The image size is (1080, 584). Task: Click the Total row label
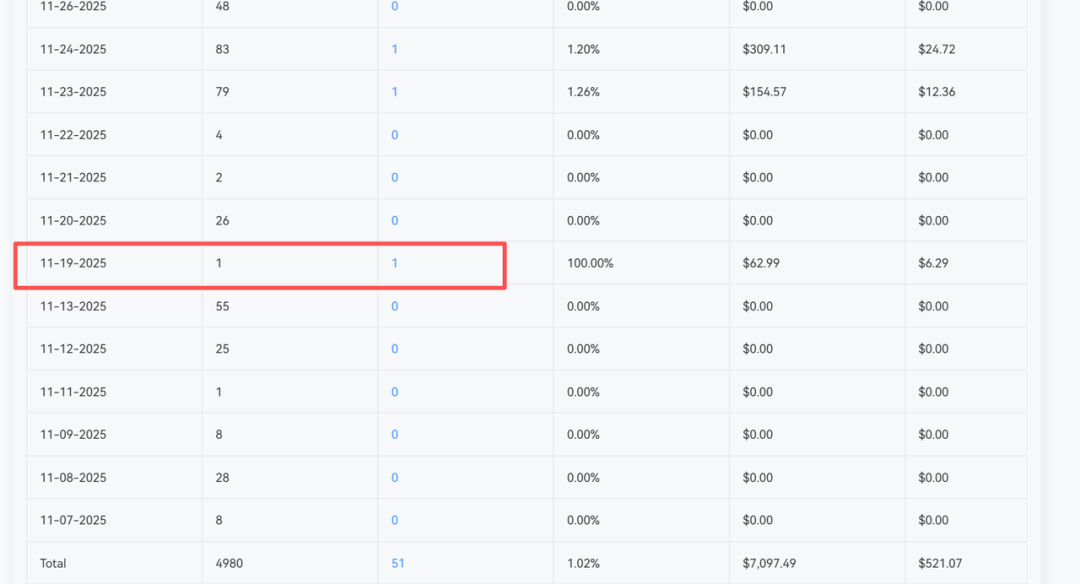pyautogui.click(x=53, y=563)
